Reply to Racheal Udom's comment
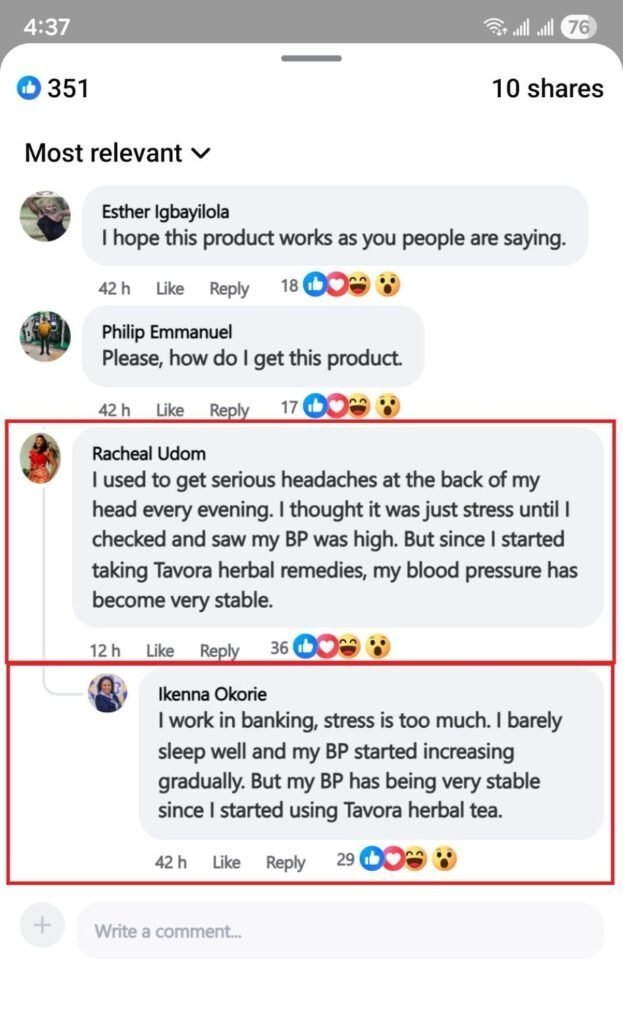623x1024 pixels. [219, 651]
